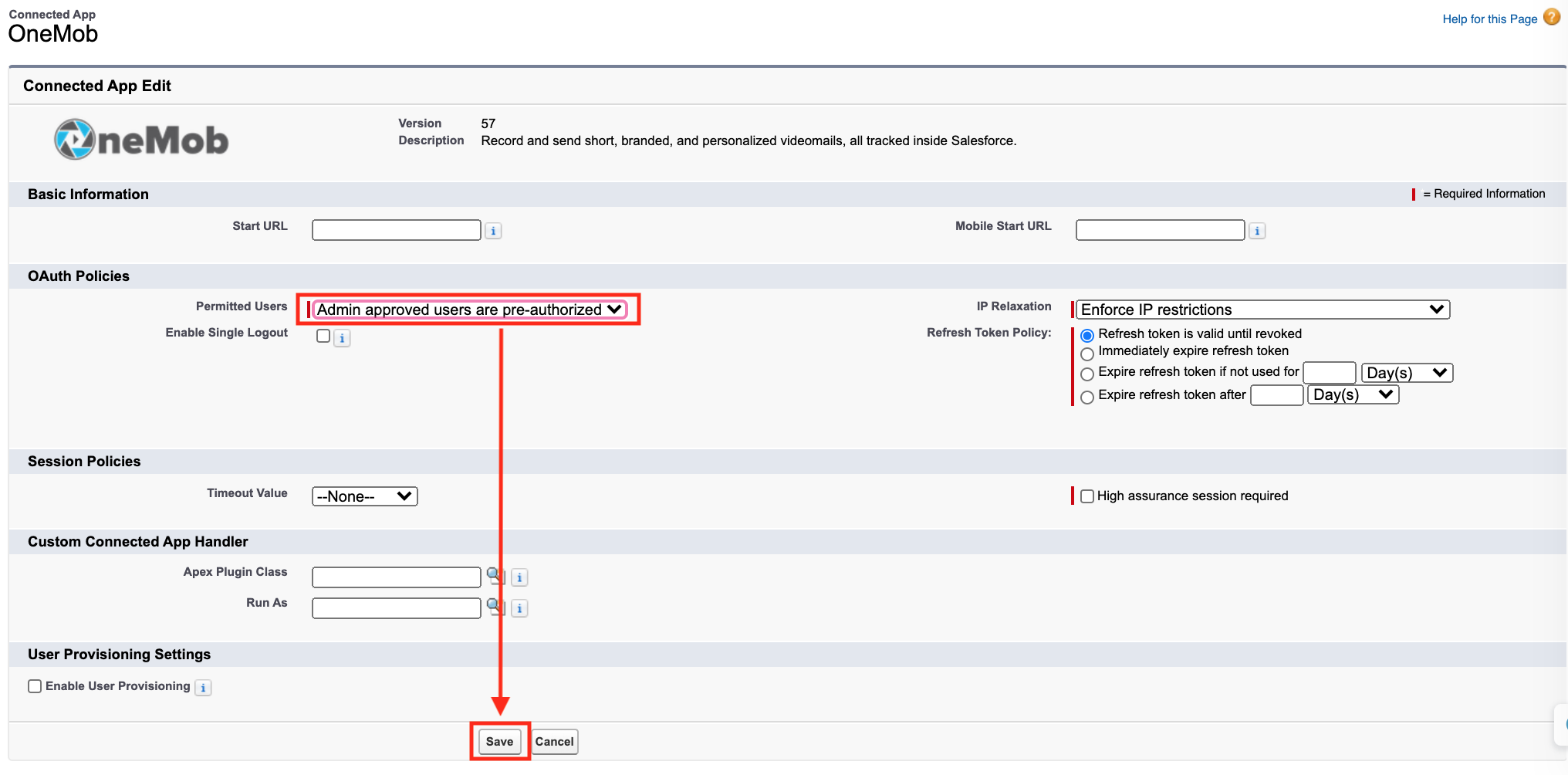Click the Custom Connected App Handler heading
The height and width of the screenshot is (775, 1568).
coord(138,542)
